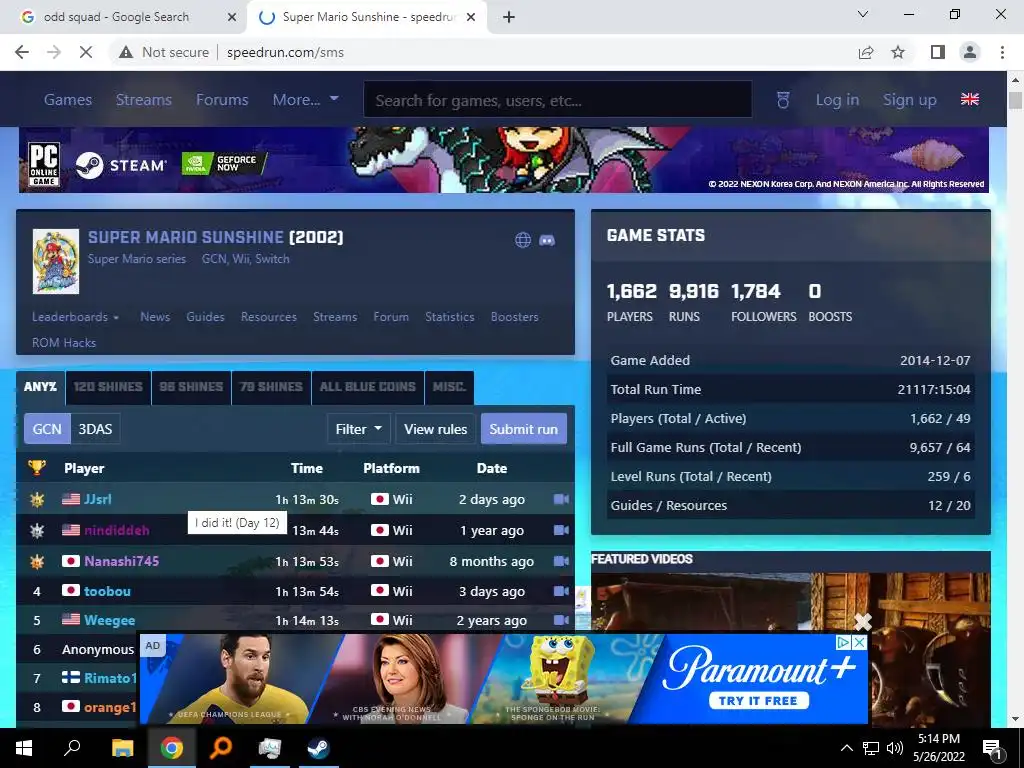1024x768 pixels.
Task: Open the game's Discord icon
Action: pyautogui.click(x=547, y=240)
